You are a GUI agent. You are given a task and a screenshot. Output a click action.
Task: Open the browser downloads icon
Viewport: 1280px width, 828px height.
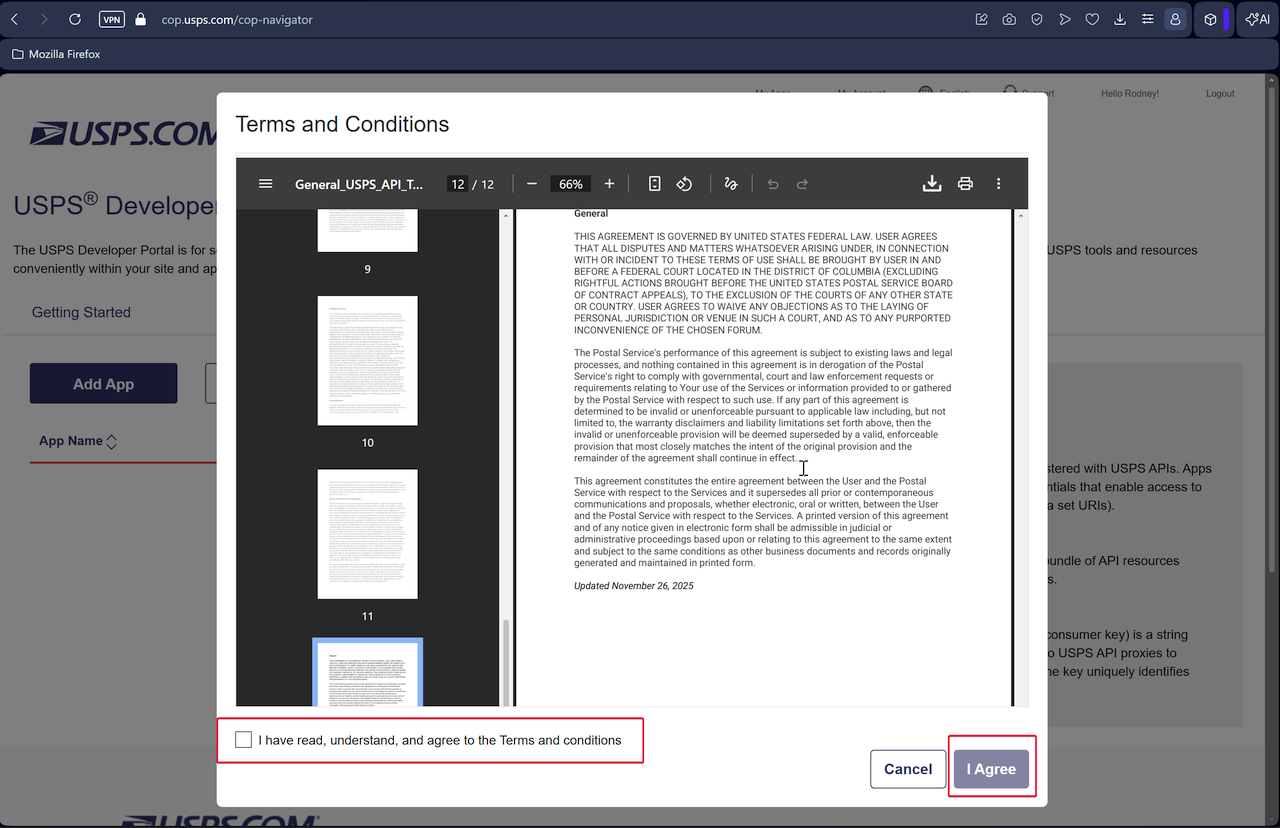click(x=1120, y=19)
